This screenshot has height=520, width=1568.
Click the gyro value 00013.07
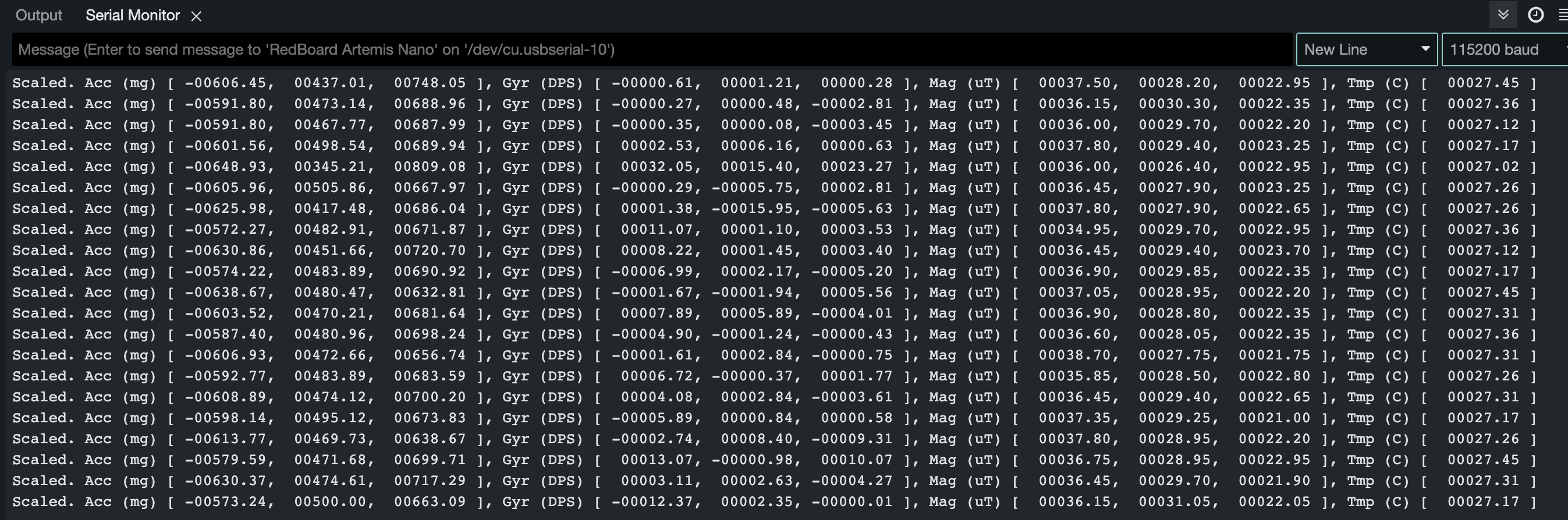click(x=656, y=460)
